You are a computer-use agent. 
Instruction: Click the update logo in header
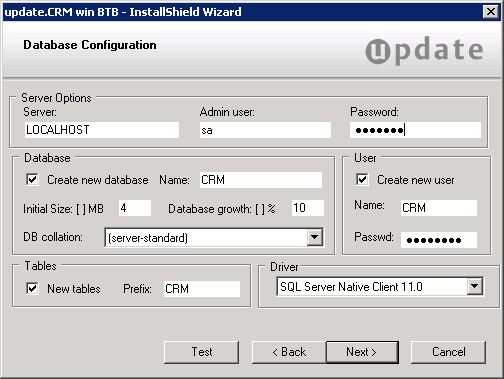(x=424, y=51)
